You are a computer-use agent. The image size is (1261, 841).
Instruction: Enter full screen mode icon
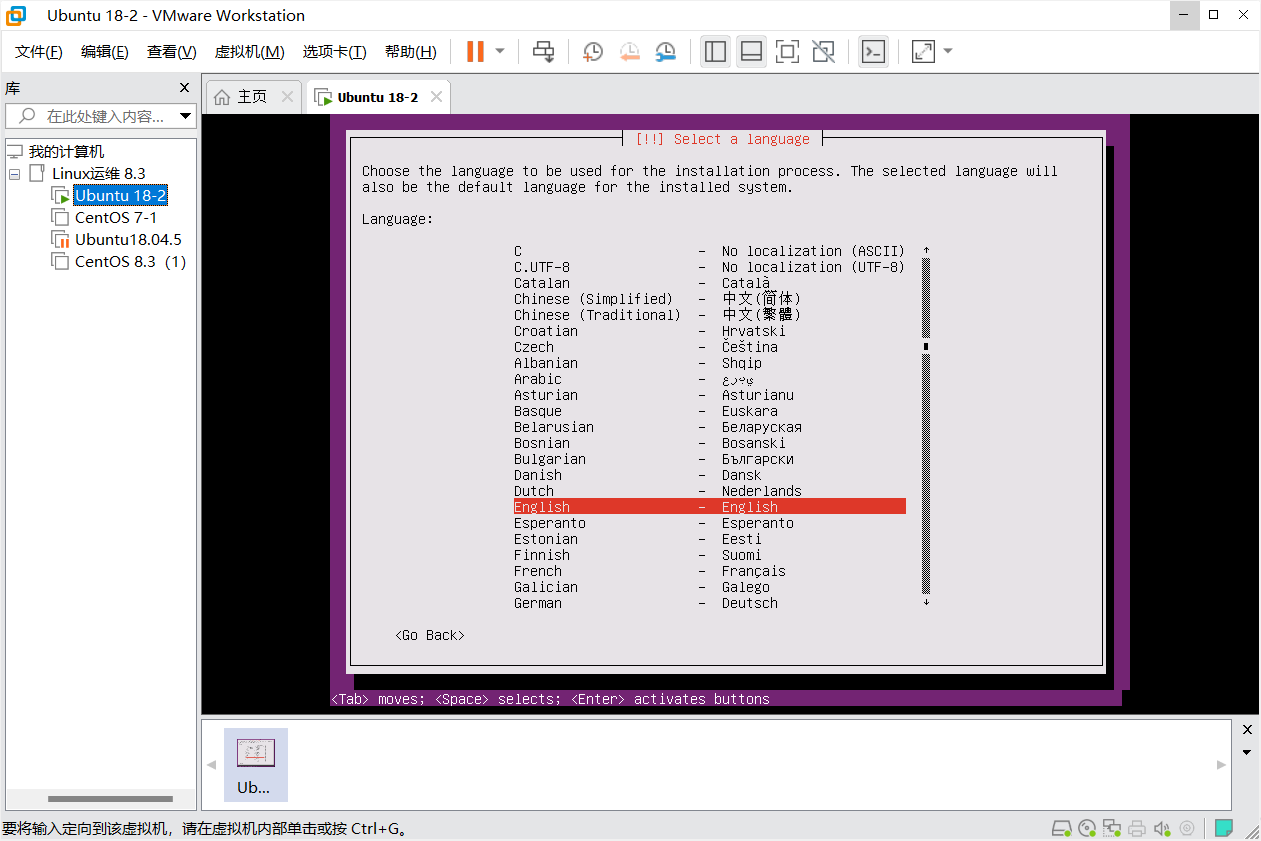pyautogui.click(x=787, y=52)
